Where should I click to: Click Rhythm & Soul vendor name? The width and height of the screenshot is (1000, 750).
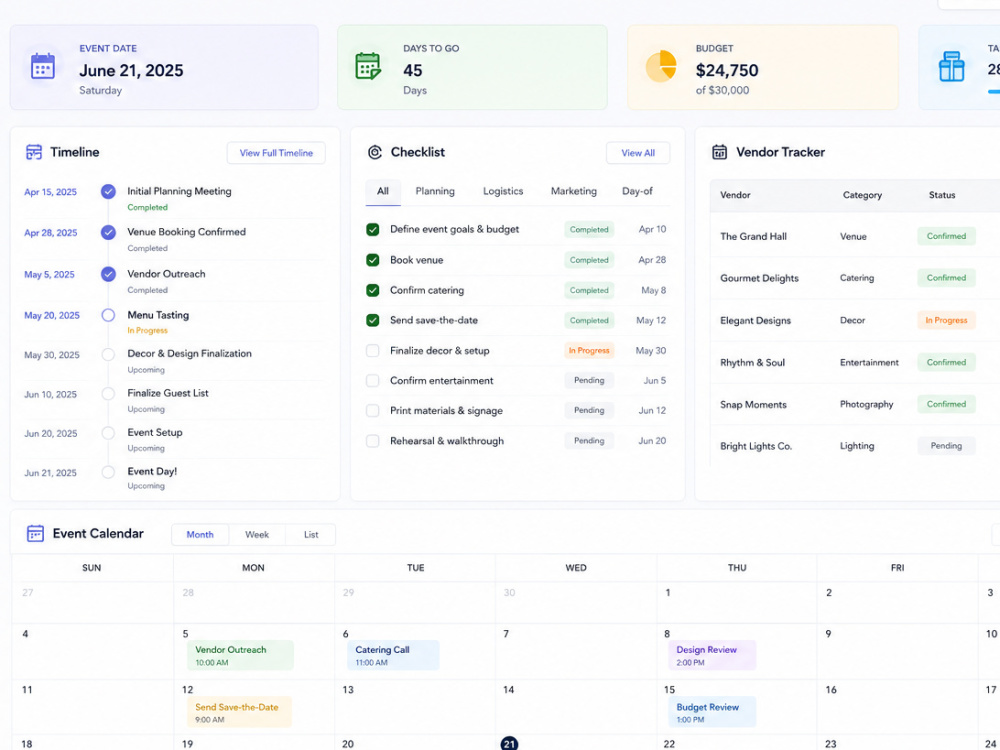click(752, 363)
